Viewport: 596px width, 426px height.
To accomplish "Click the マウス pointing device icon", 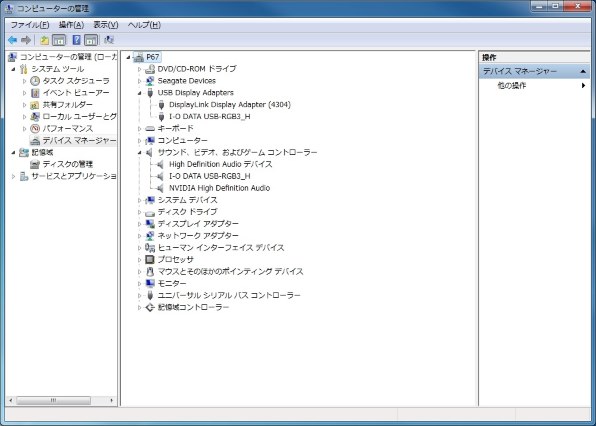I will point(150,271).
